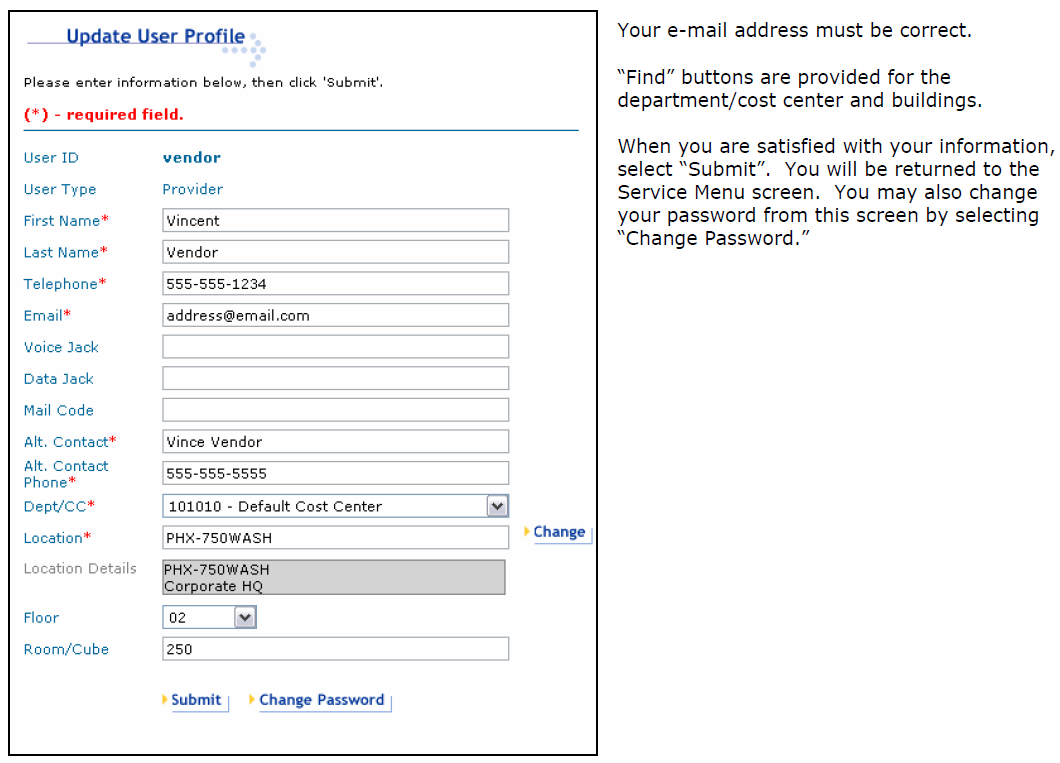
Task: Open the Change Password link
Action: pyautogui.click(x=321, y=700)
